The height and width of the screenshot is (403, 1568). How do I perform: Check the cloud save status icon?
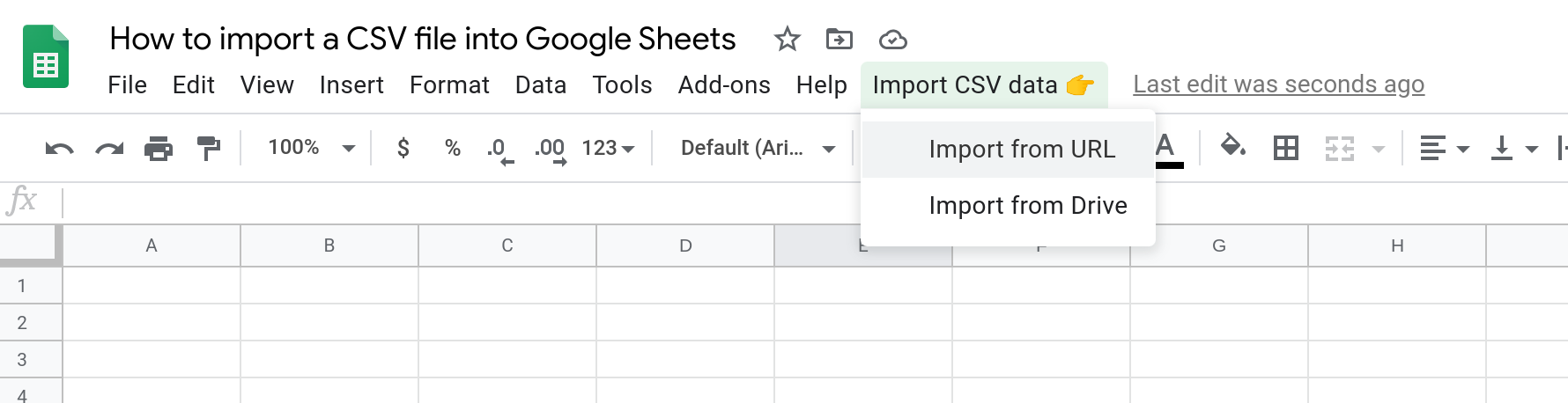coord(893,40)
